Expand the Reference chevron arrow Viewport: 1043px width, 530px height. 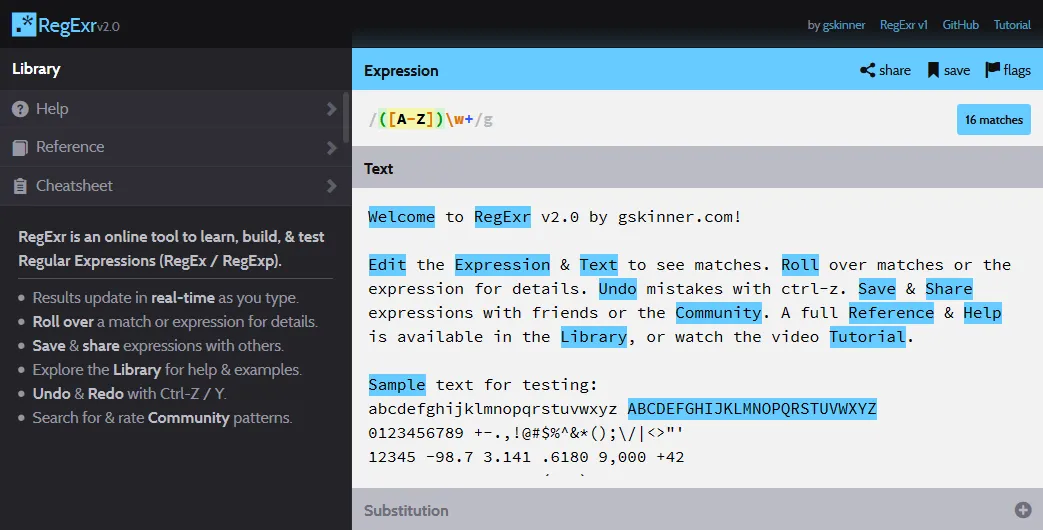pos(331,148)
